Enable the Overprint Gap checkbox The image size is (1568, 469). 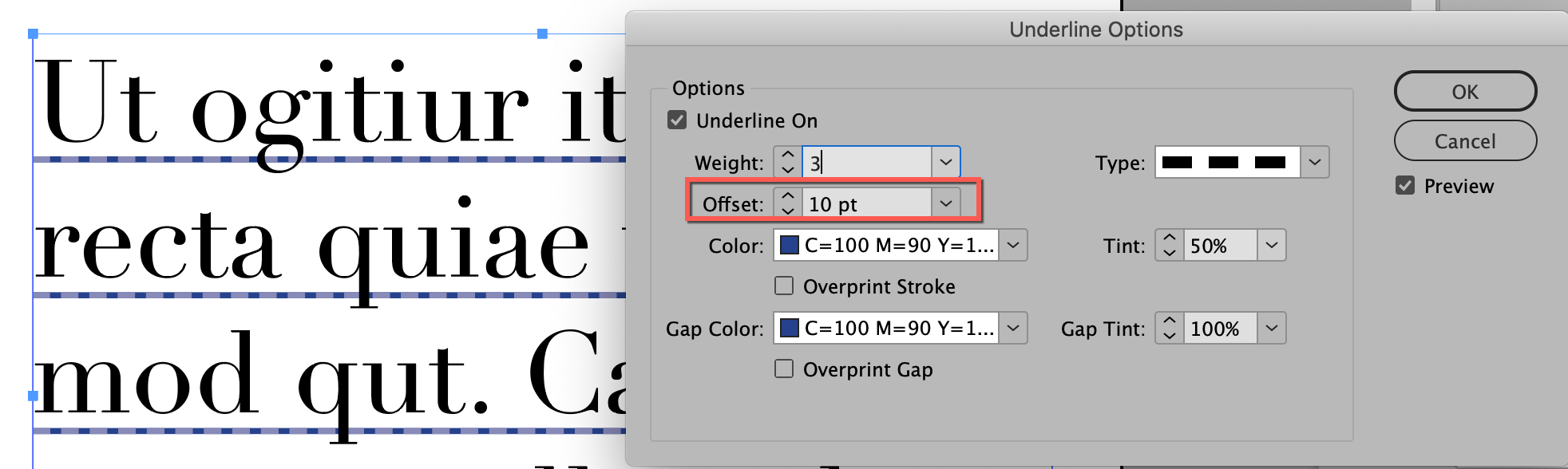[784, 369]
